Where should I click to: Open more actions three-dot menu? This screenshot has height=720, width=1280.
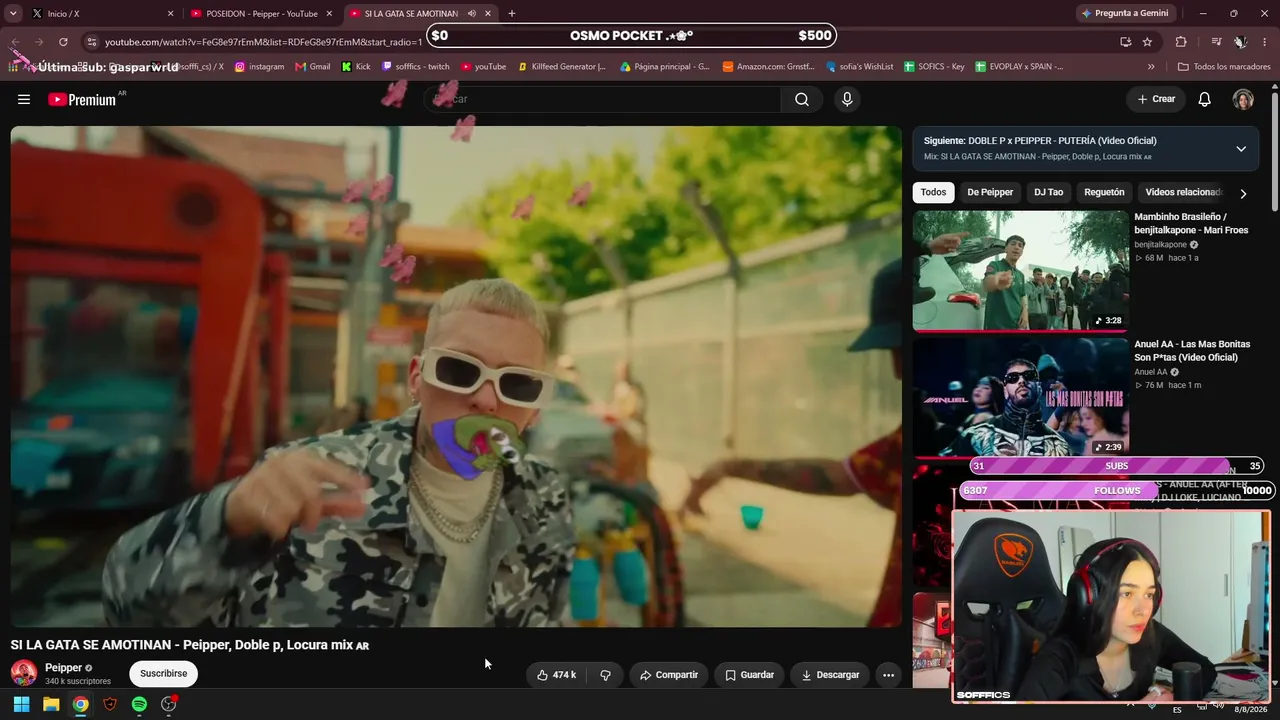[x=888, y=675]
